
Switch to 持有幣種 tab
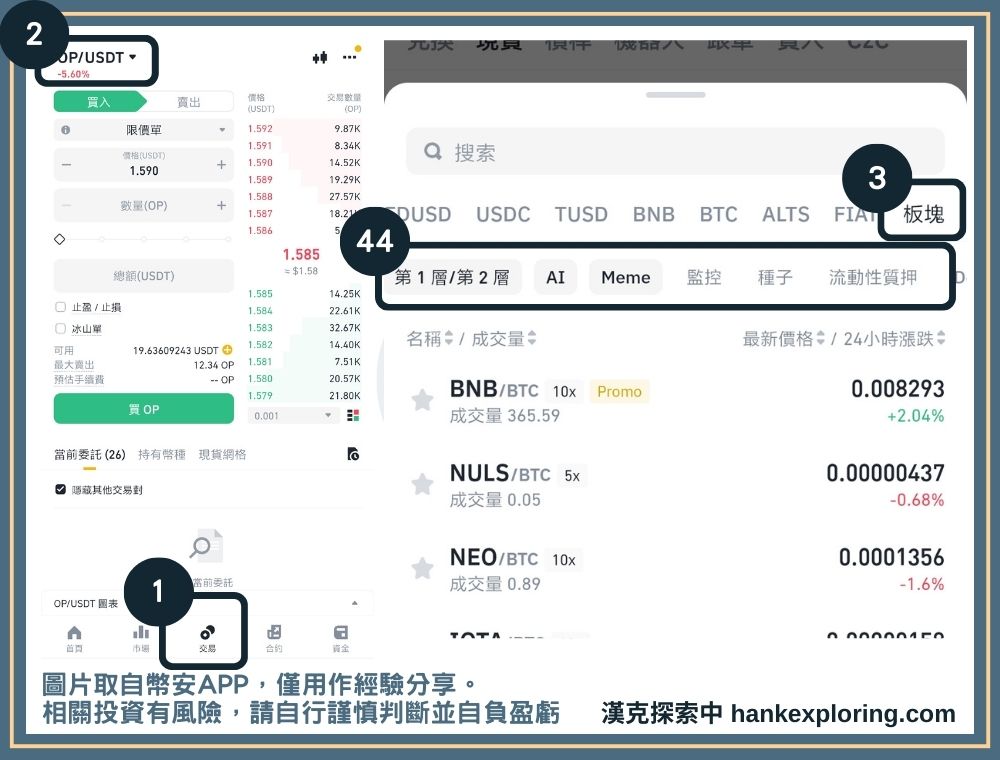point(161,454)
